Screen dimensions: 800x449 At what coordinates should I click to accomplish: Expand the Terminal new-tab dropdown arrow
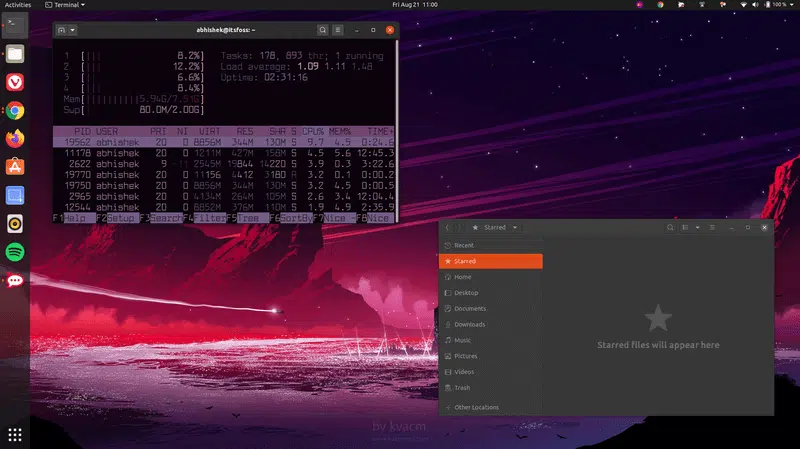72,30
